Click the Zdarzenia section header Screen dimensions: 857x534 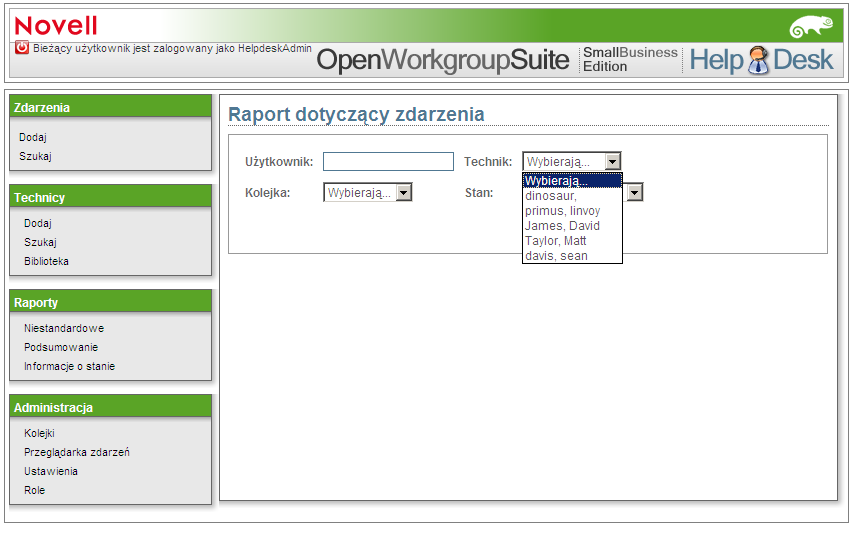110,107
